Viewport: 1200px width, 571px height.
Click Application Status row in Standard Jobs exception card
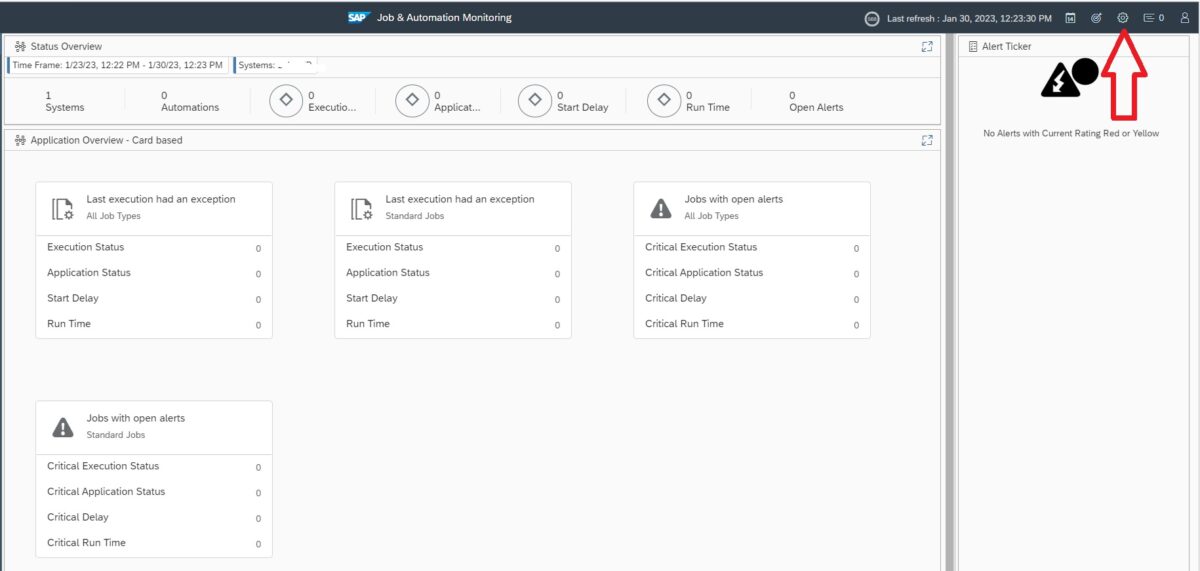(x=453, y=273)
